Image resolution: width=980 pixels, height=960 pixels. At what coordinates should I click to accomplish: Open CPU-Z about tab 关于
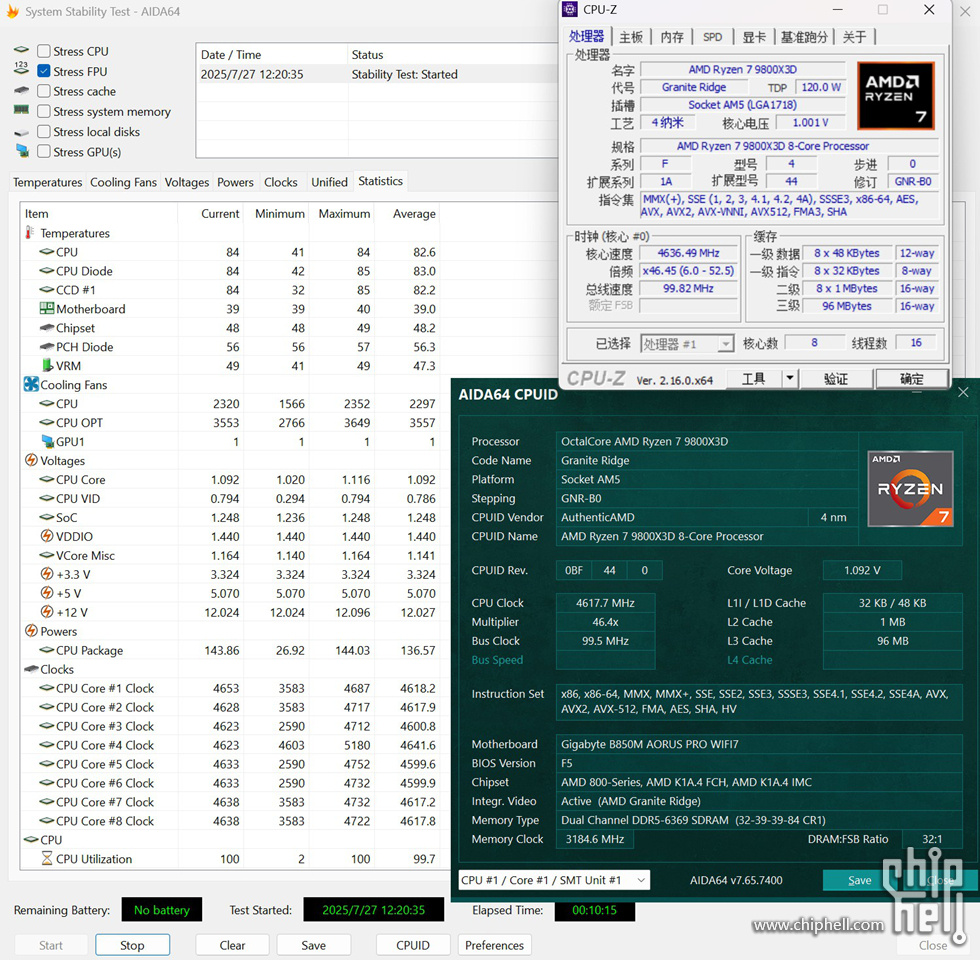tap(854, 37)
